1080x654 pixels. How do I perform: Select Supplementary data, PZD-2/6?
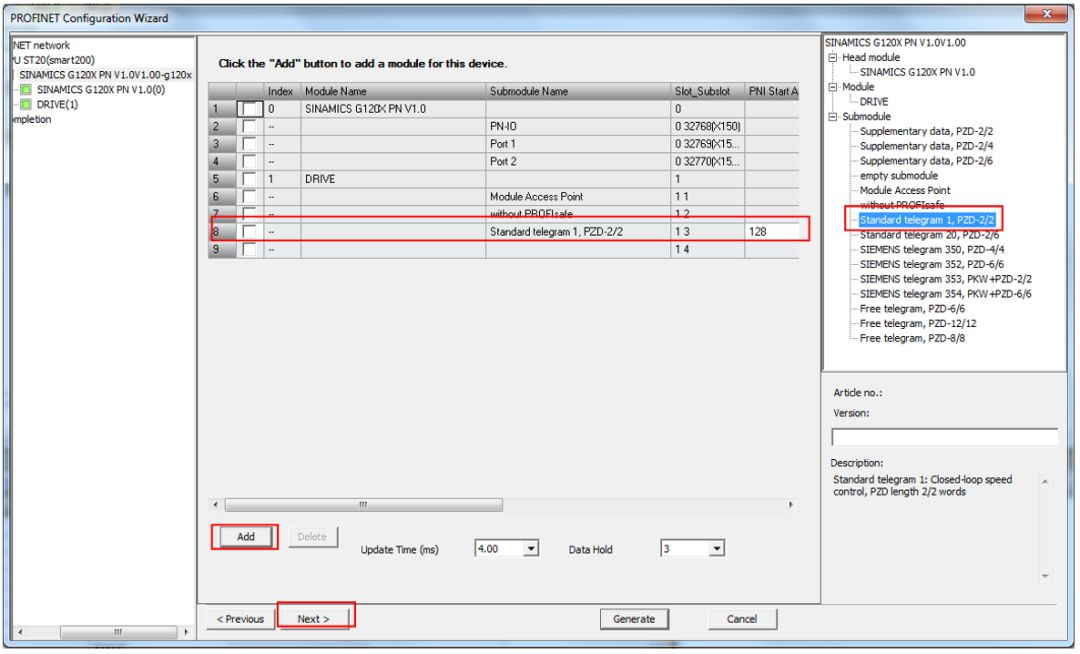click(x=926, y=161)
